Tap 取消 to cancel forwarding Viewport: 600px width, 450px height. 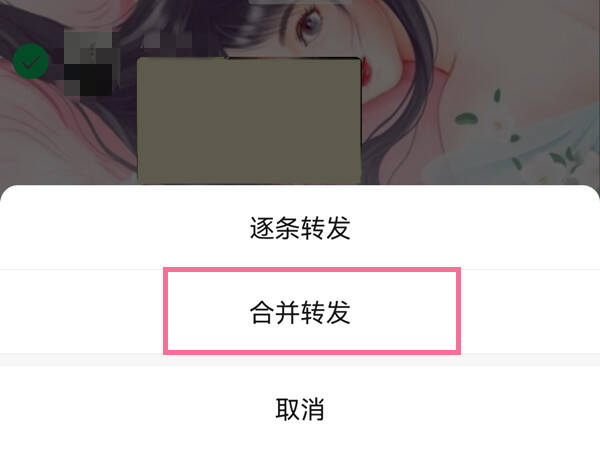(300, 409)
